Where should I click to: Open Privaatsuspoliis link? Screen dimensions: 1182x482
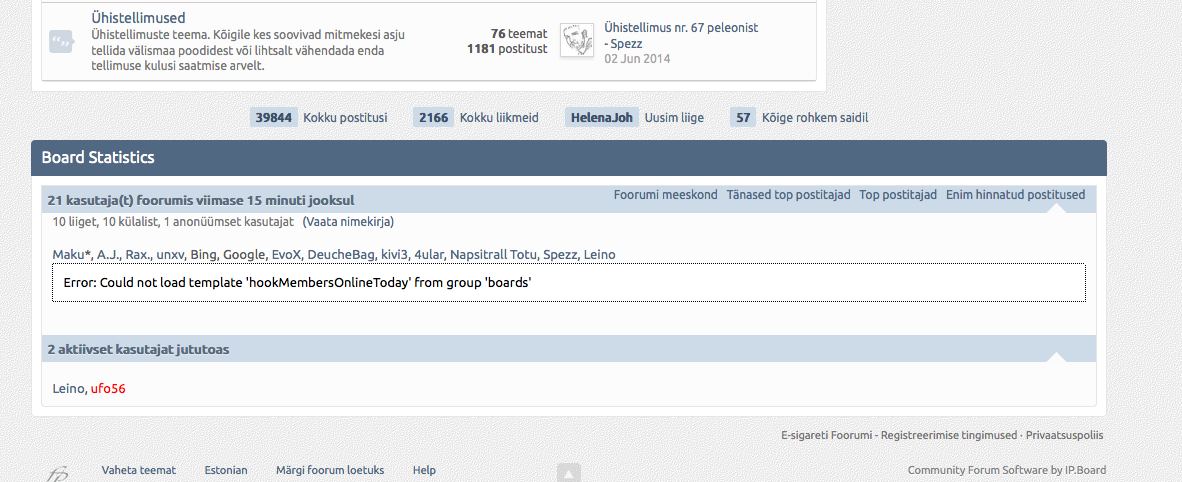pos(1064,435)
